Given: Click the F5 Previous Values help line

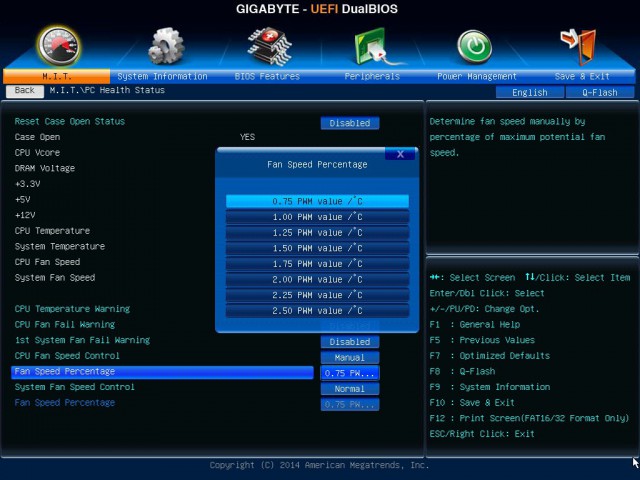Looking at the screenshot, I should click(x=482, y=340).
